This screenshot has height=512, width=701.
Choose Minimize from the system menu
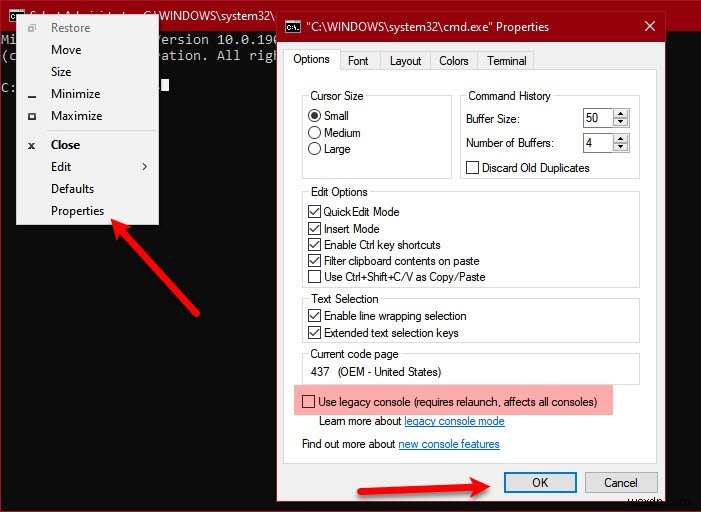[x=88, y=93]
